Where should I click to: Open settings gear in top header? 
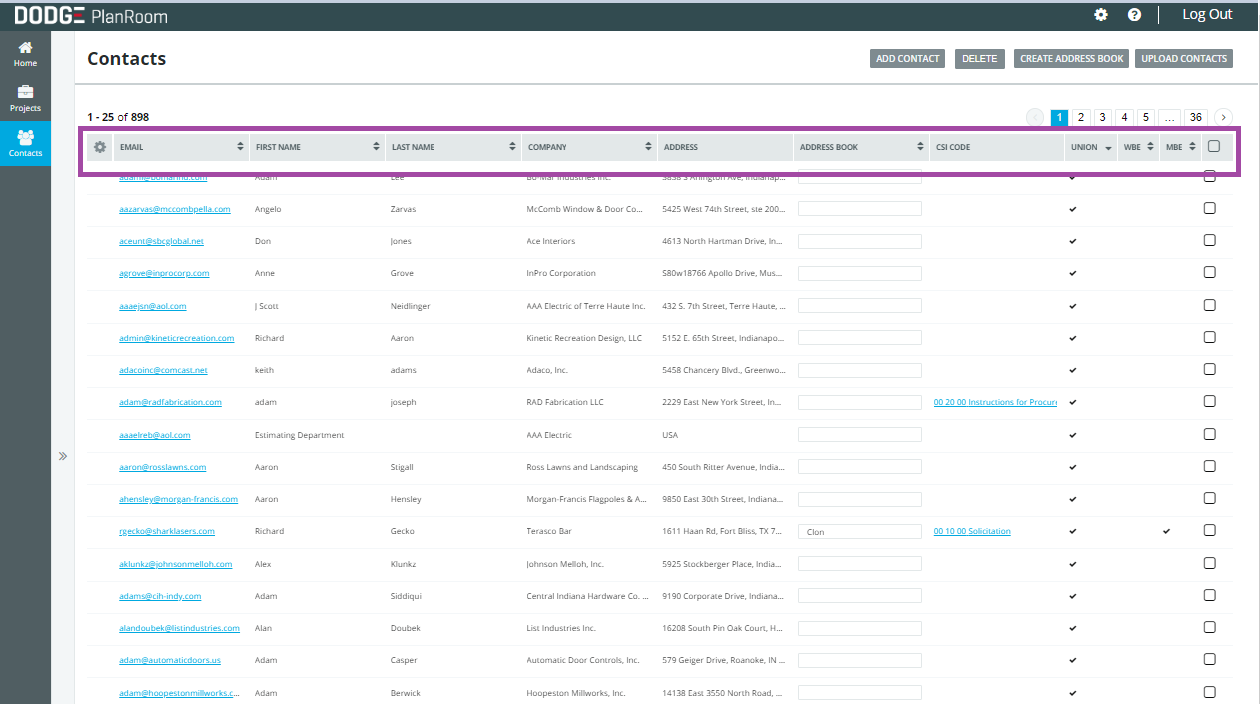pyautogui.click(x=1101, y=15)
